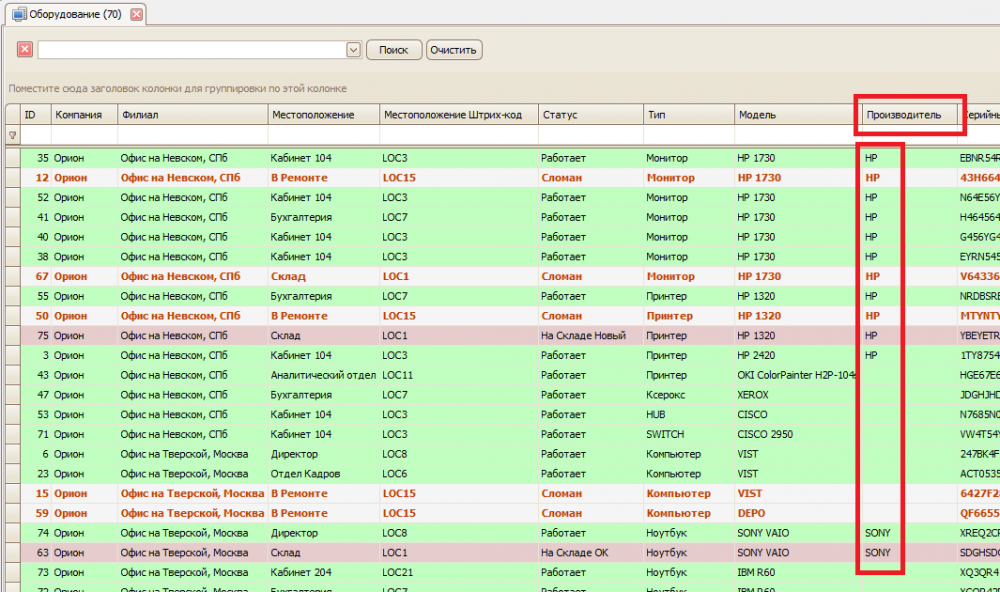1000x592 pixels.
Task: Switch to the Оборудование (70) tab
Action: point(75,14)
